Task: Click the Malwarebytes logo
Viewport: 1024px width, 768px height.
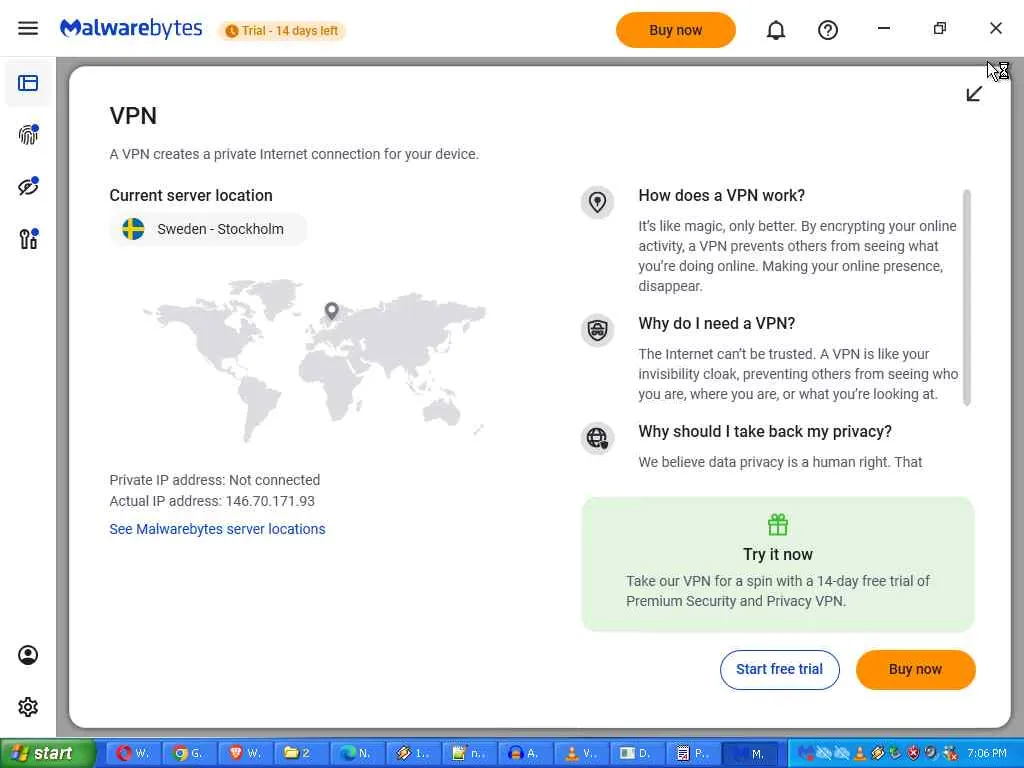Action: (x=131, y=29)
